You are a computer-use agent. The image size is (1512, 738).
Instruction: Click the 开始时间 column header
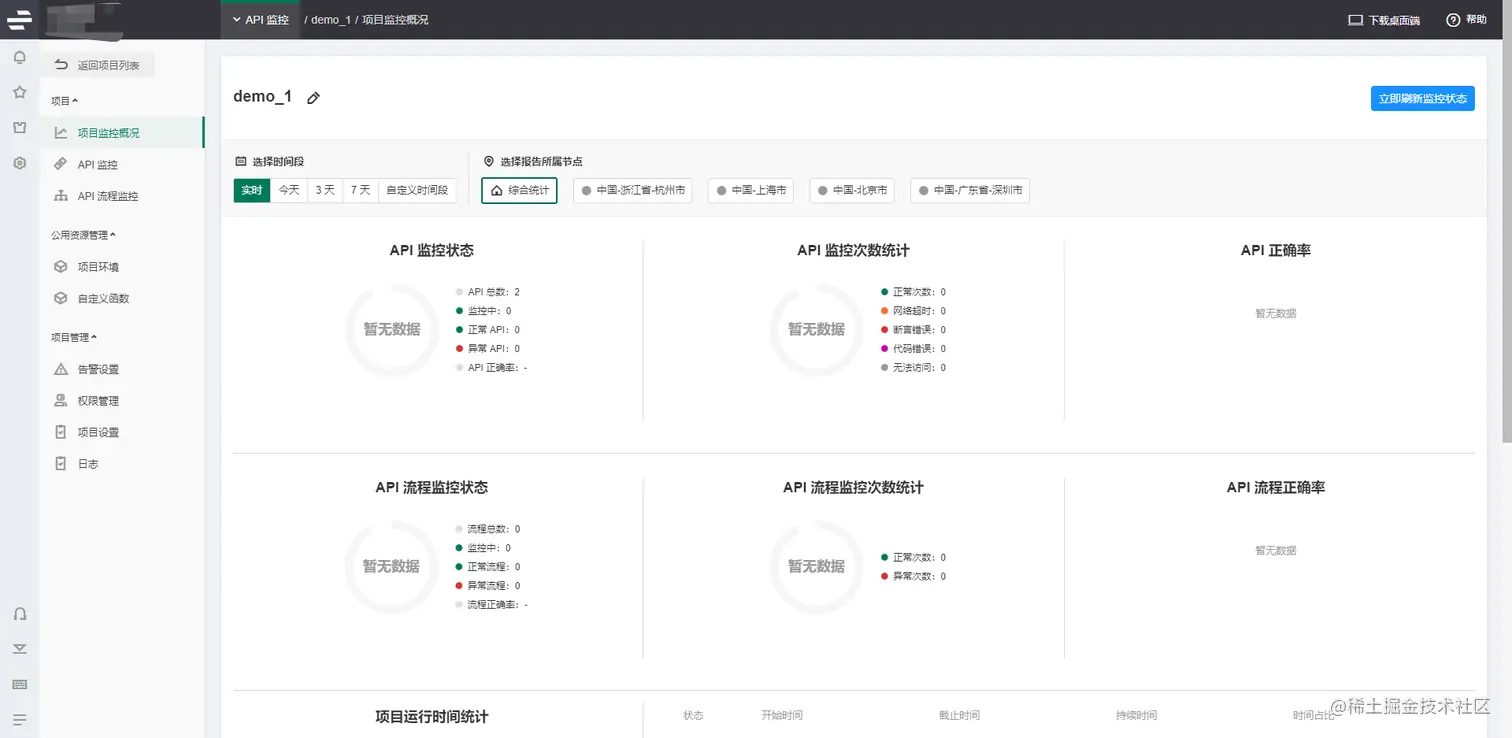click(782, 715)
